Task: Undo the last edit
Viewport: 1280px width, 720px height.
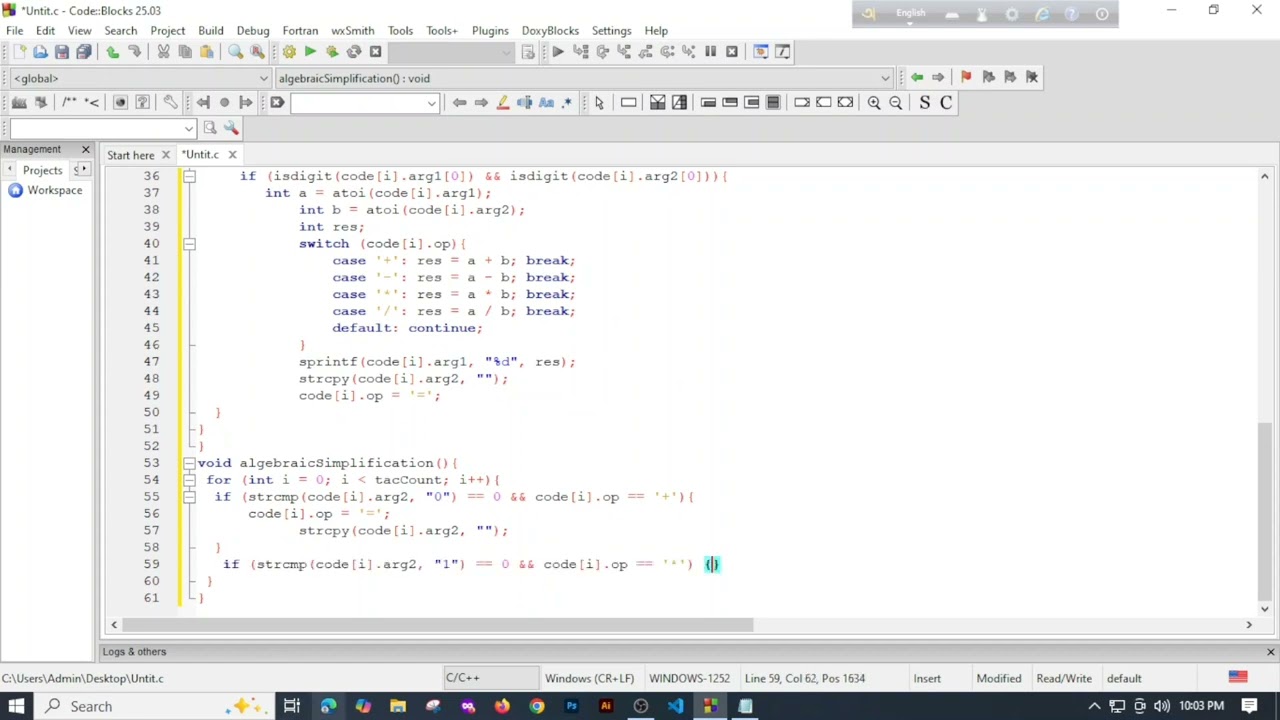Action: [x=113, y=52]
